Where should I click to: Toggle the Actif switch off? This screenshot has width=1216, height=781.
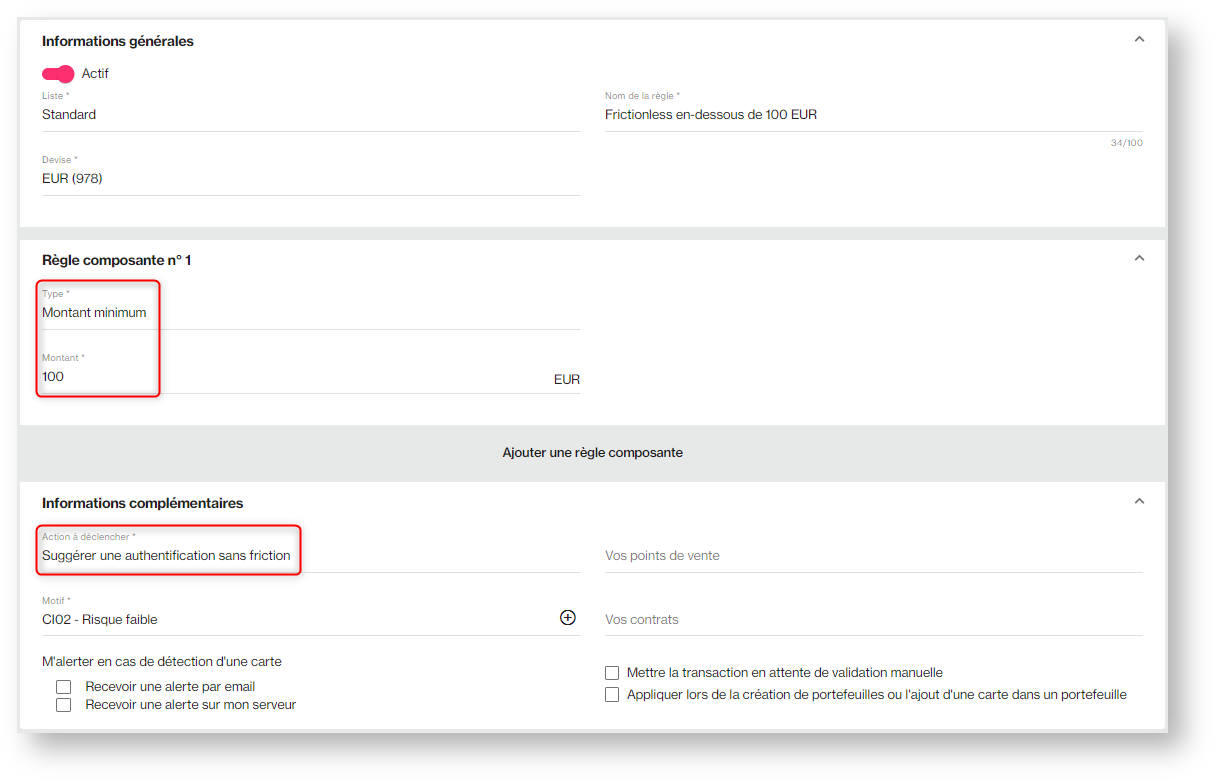(58, 74)
